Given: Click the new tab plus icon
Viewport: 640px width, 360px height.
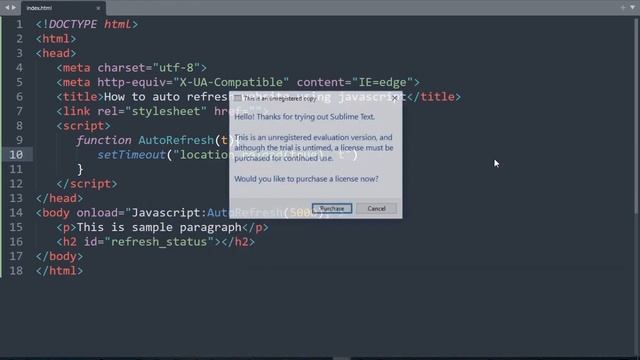Looking at the screenshot, I should pos(623,8).
